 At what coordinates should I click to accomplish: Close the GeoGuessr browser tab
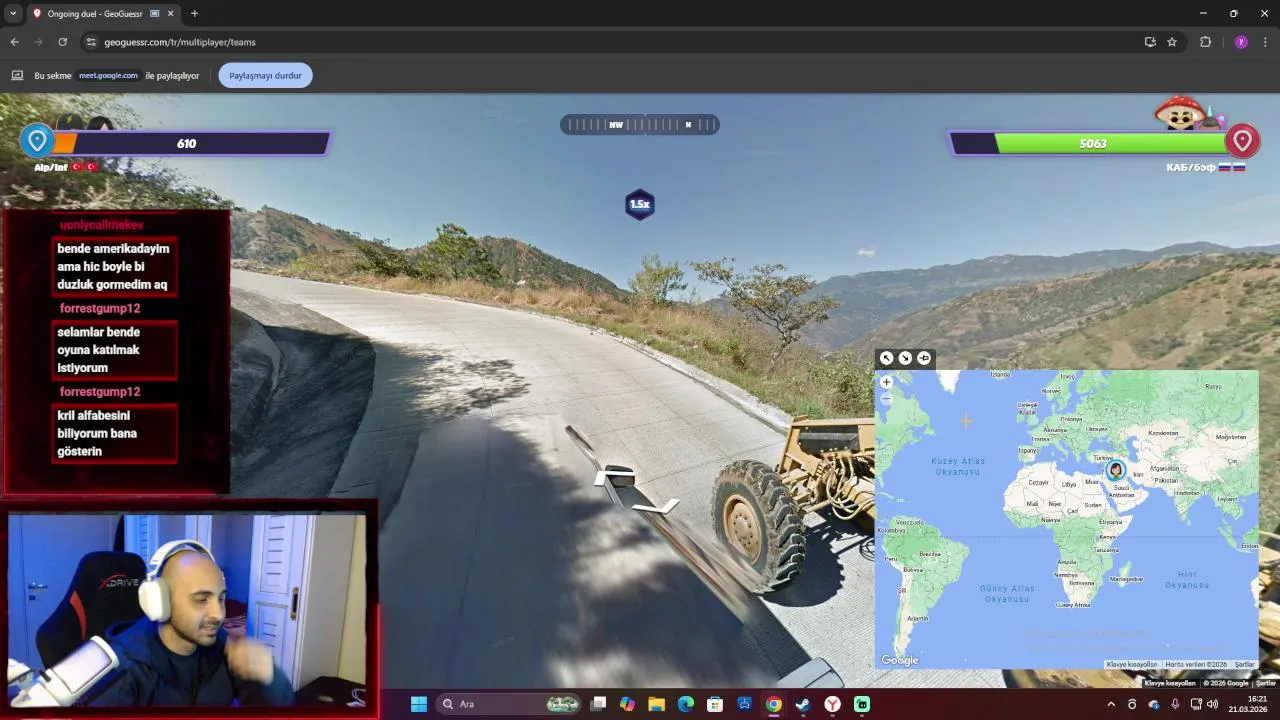(168, 14)
